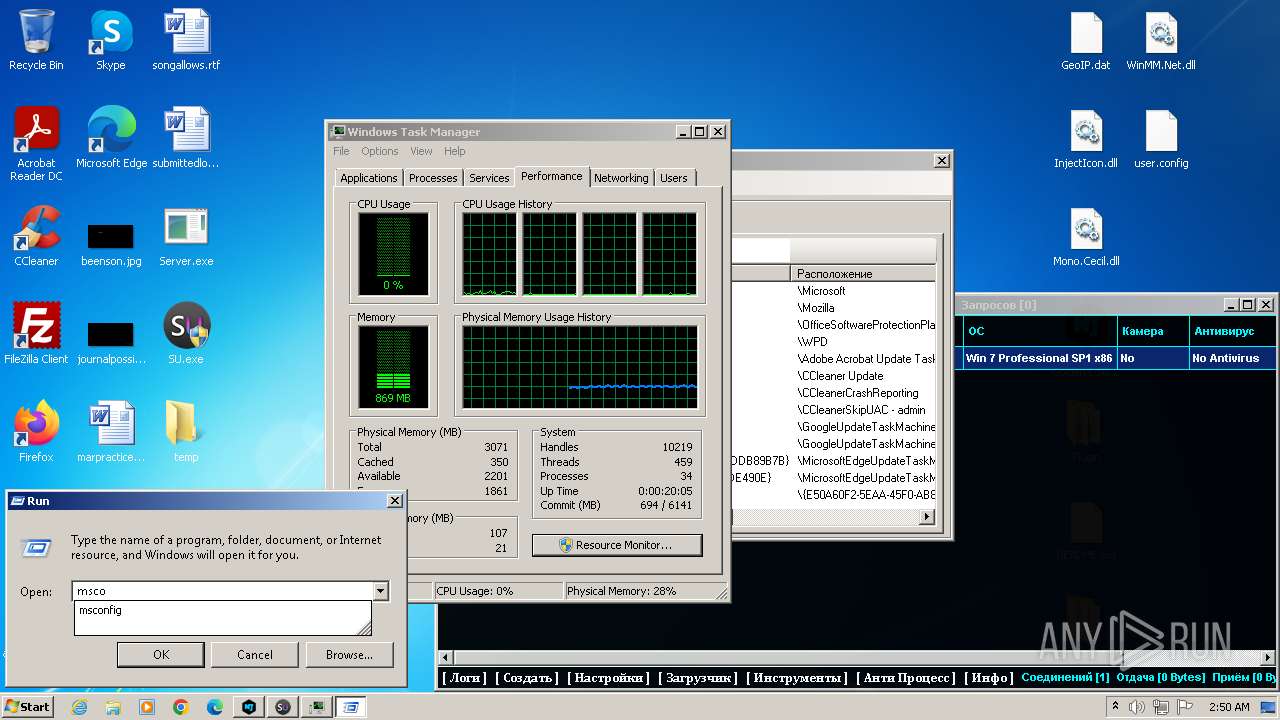Open the Action Center flag icon
The width and height of the screenshot is (1280, 720).
coord(1186,707)
